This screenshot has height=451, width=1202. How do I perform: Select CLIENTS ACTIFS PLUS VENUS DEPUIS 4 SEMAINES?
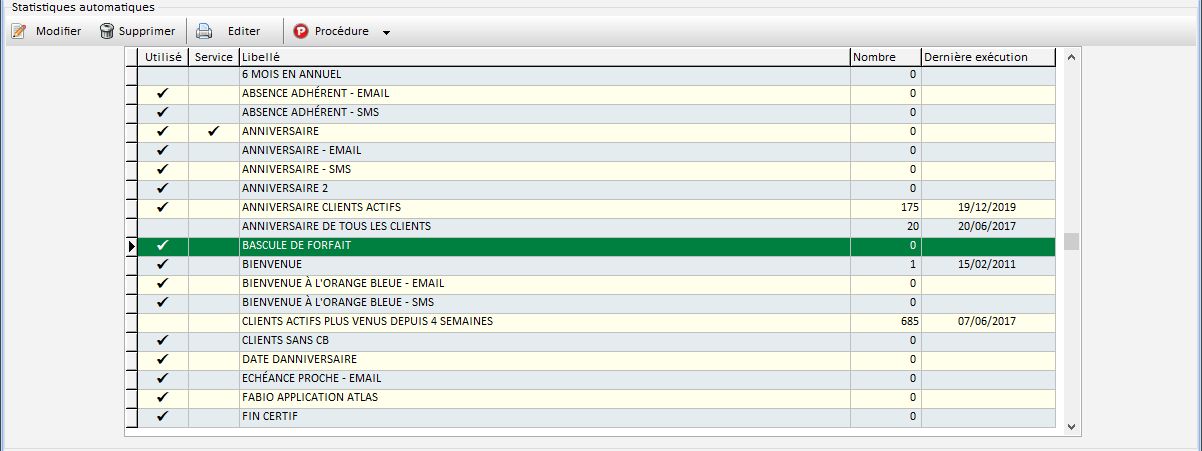tap(543, 321)
